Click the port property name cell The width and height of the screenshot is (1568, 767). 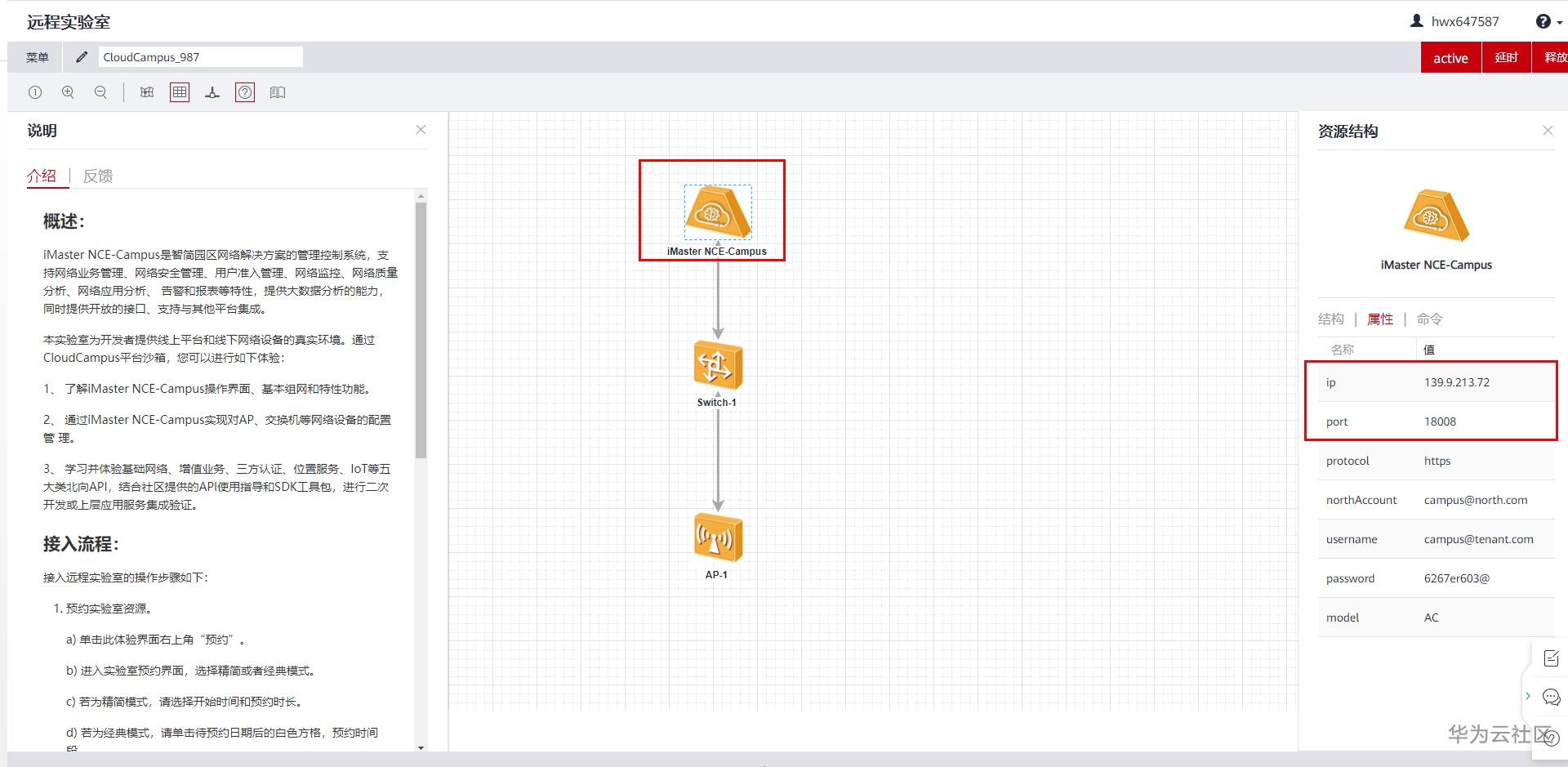pos(1337,421)
